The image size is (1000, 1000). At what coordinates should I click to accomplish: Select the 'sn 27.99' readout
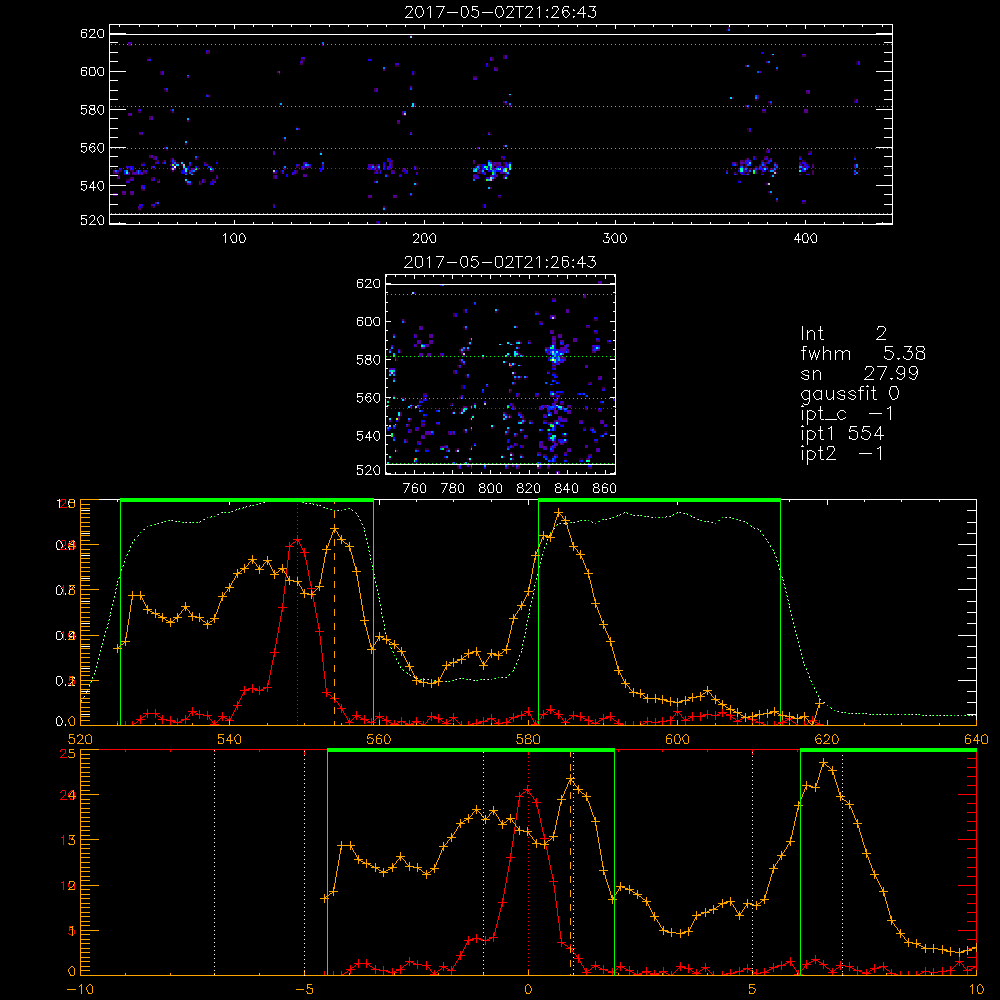click(x=859, y=374)
